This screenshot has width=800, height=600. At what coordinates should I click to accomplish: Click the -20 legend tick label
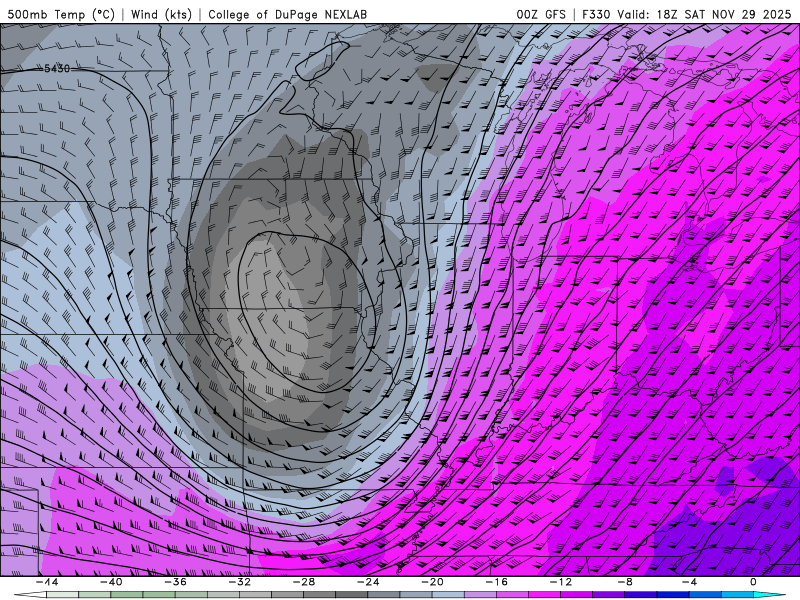coord(432,582)
